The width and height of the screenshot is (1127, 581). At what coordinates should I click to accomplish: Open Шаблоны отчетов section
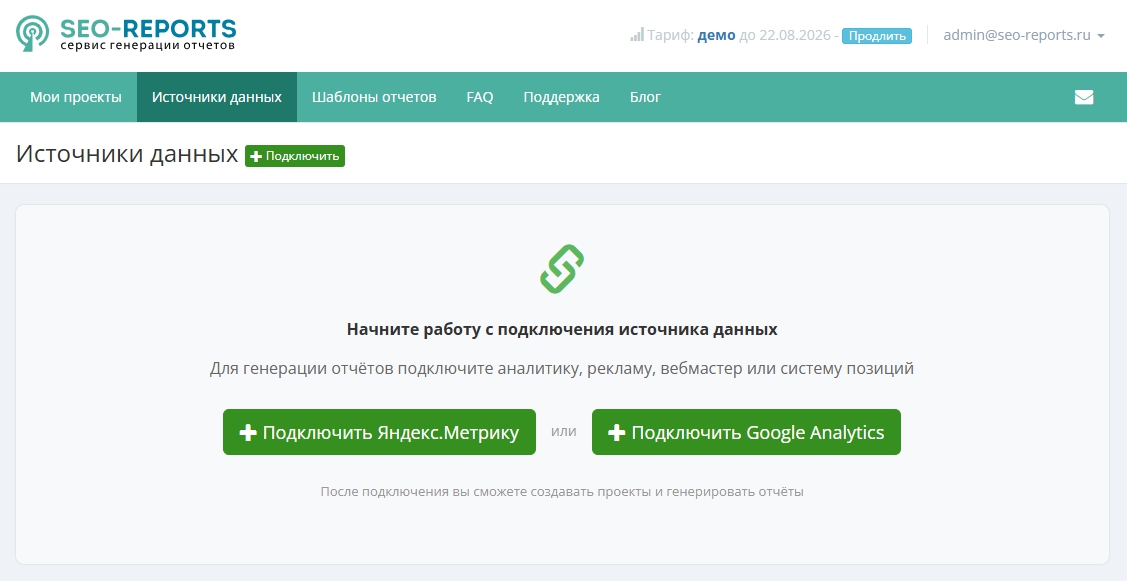click(x=374, y=97)
